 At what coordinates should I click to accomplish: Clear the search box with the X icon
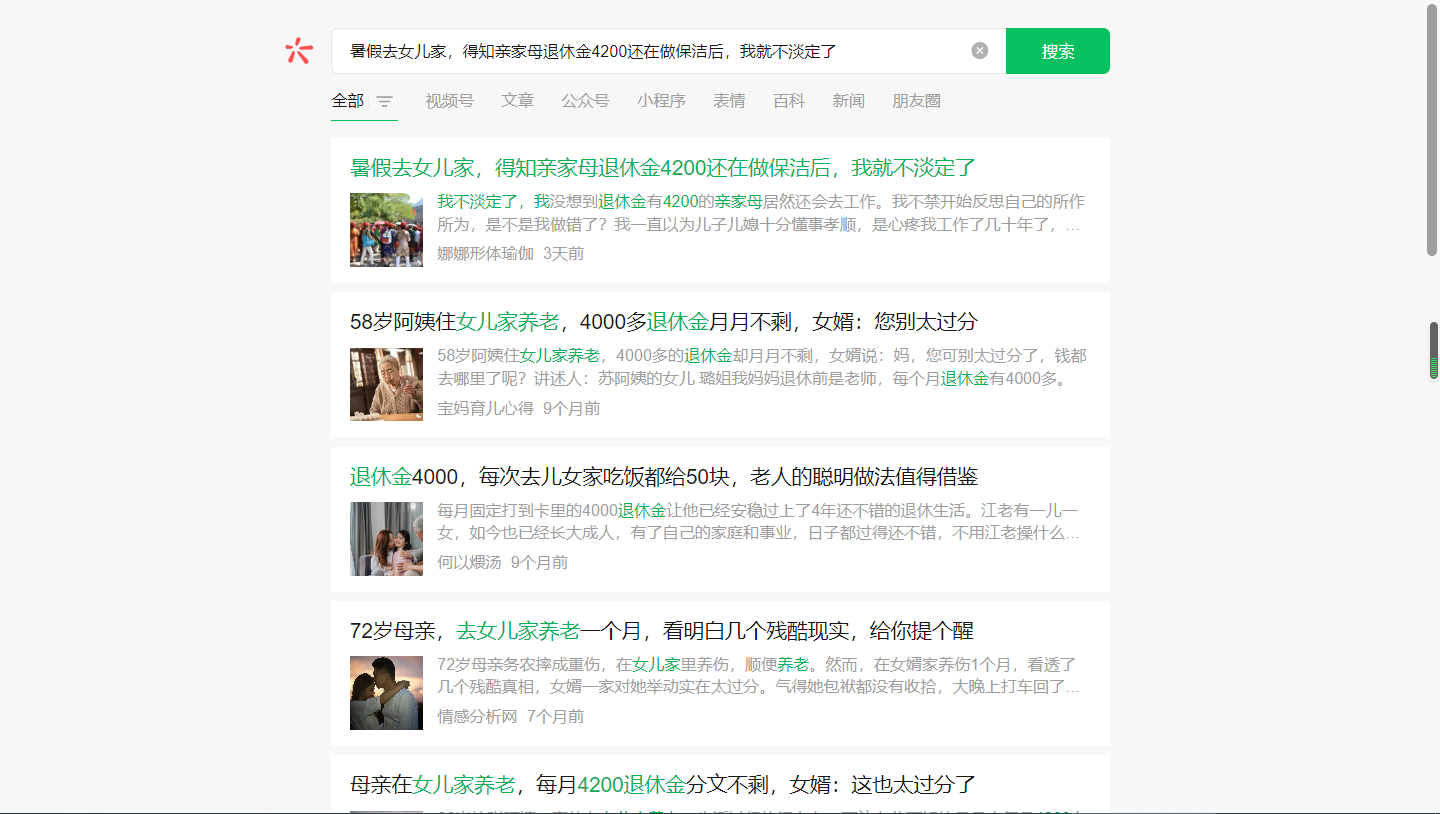980,51
